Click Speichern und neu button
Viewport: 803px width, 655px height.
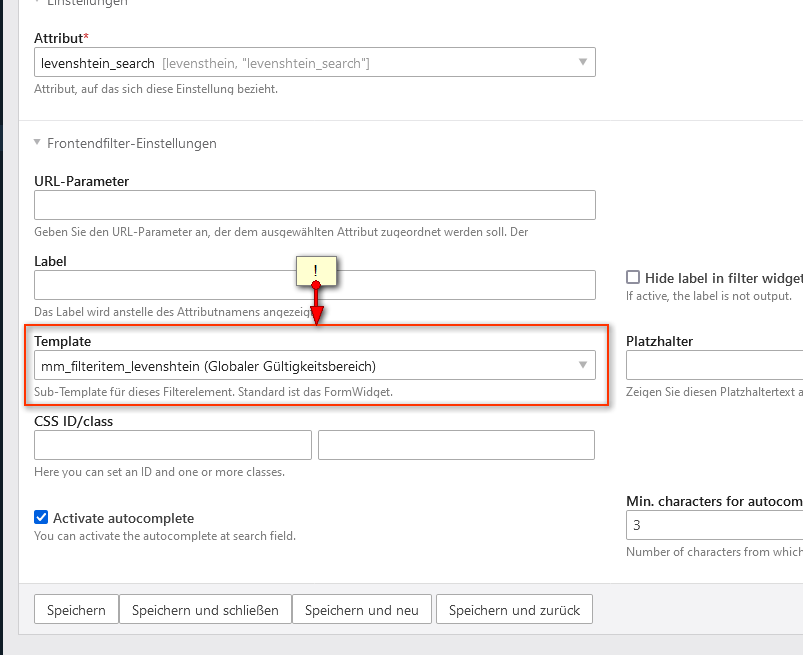point(364,609)
